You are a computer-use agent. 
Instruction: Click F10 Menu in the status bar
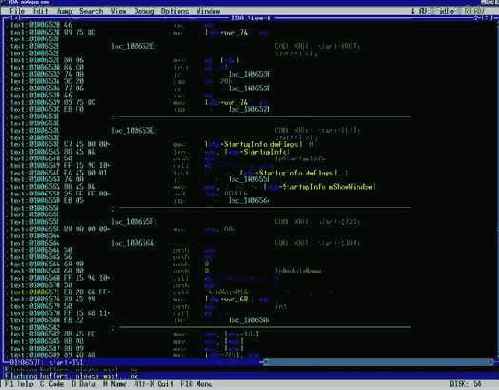pos(197,384)
